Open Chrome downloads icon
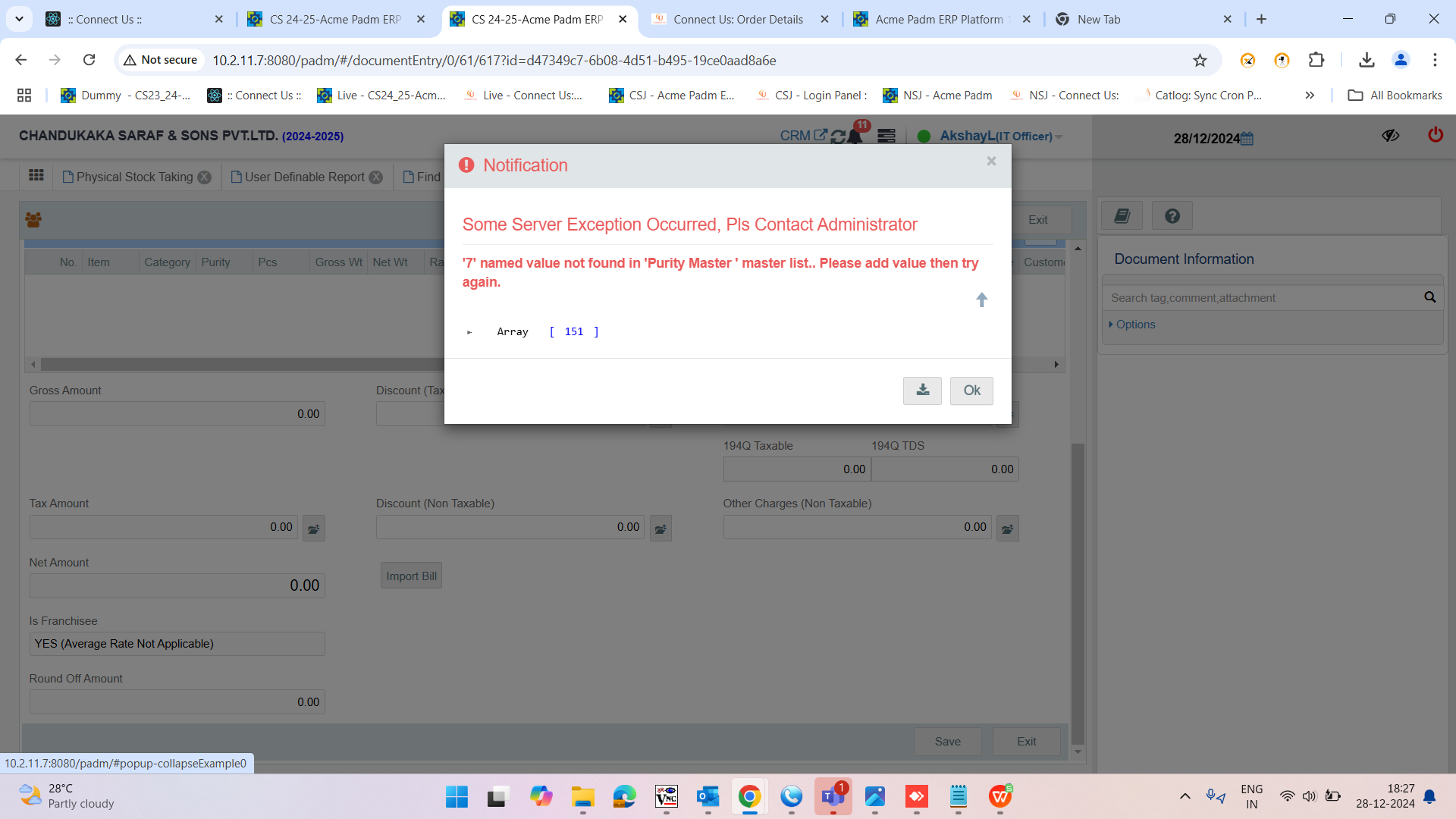The height and width of the screenshot is (819, 1456). point(1367,60)
